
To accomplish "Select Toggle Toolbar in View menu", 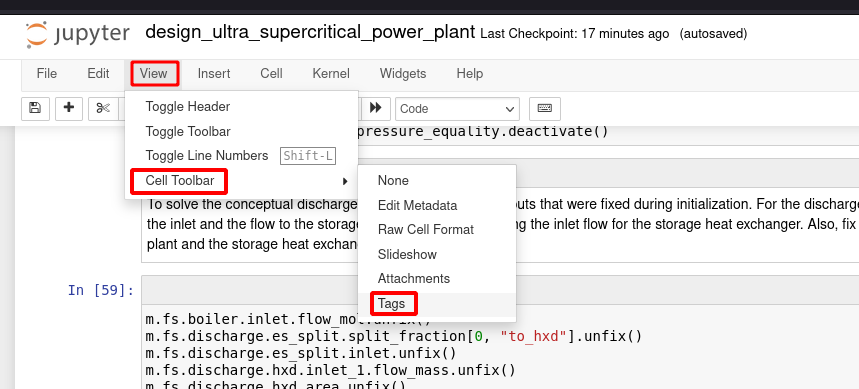I will [242, 131].
